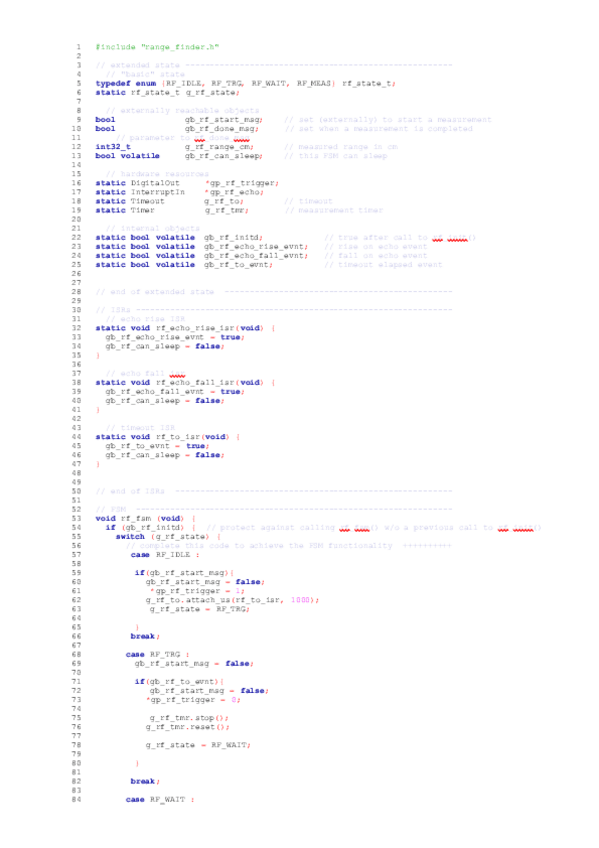Click the "// measured range in cm" comment
This screenshot has width=599, height=848.
point(342,147)
